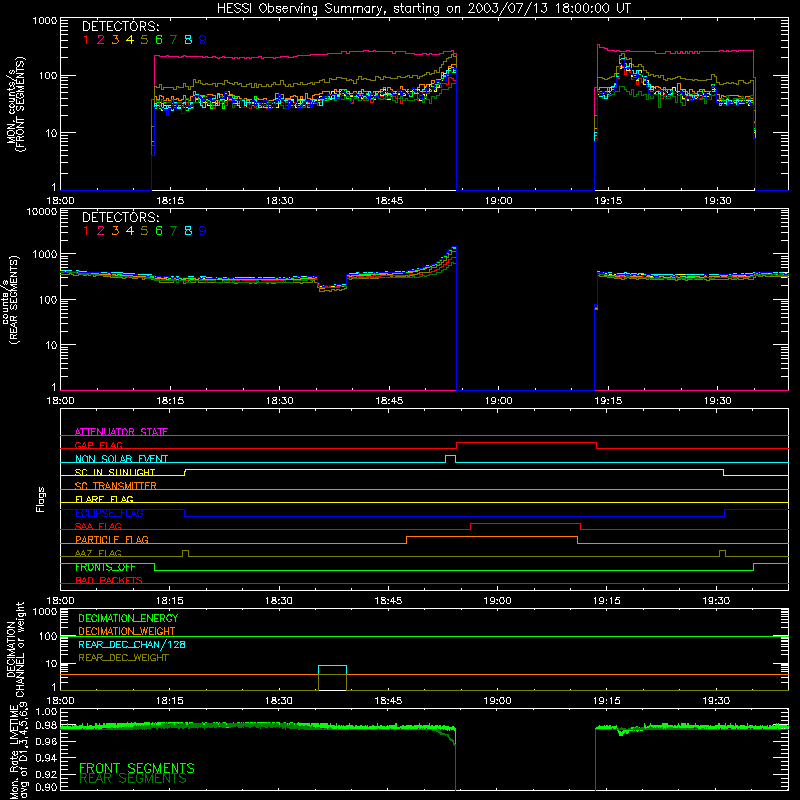Select orange detector 3 in rear segments legend

115,231
